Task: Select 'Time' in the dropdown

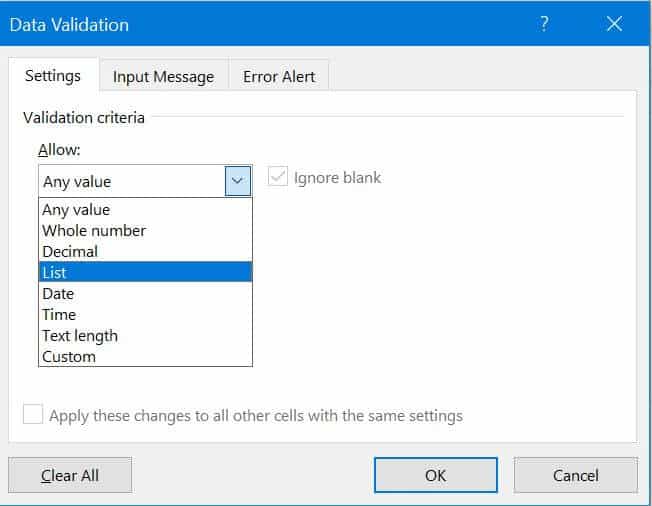Action: click(x=59, y=315)
